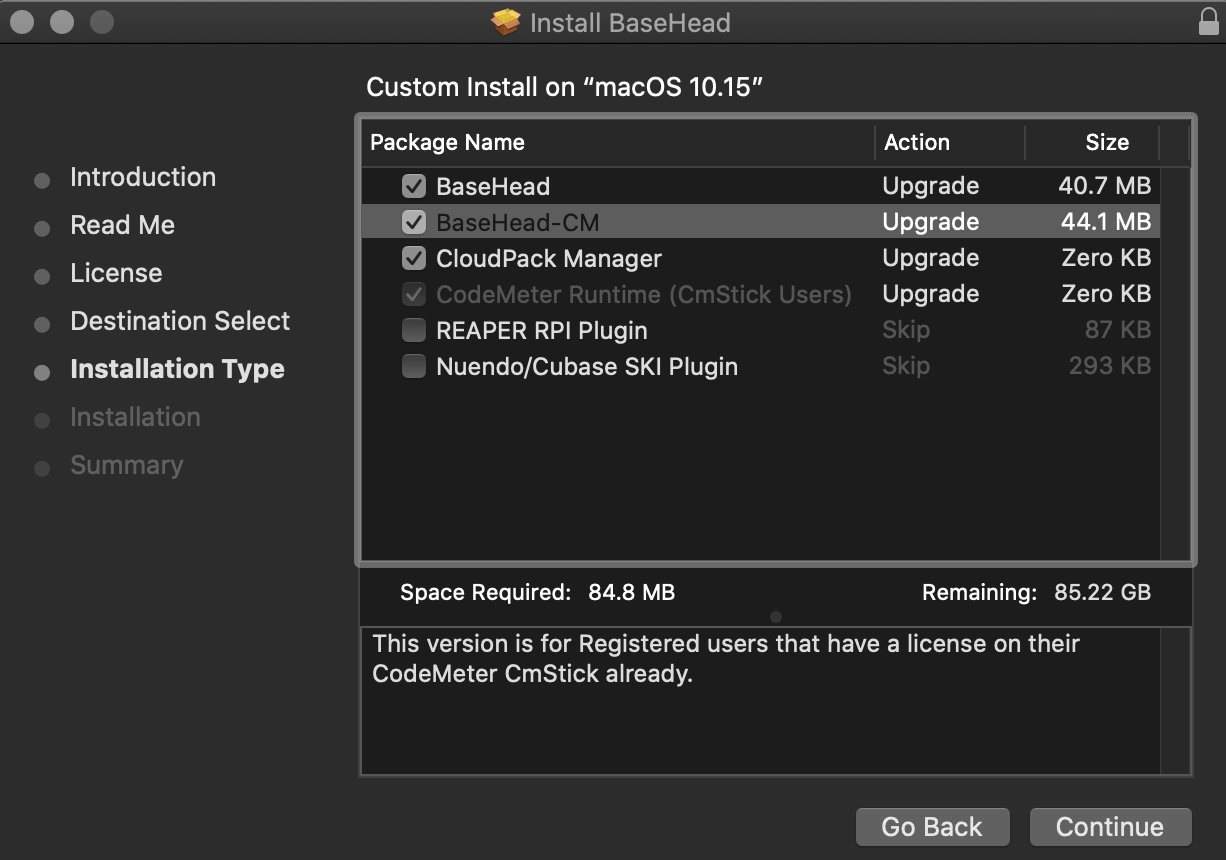Uncheck the CloudPack Manager checkbox
Viewport: 1226px width, 860px height.
pyautogui.click(x=413, y=258)
